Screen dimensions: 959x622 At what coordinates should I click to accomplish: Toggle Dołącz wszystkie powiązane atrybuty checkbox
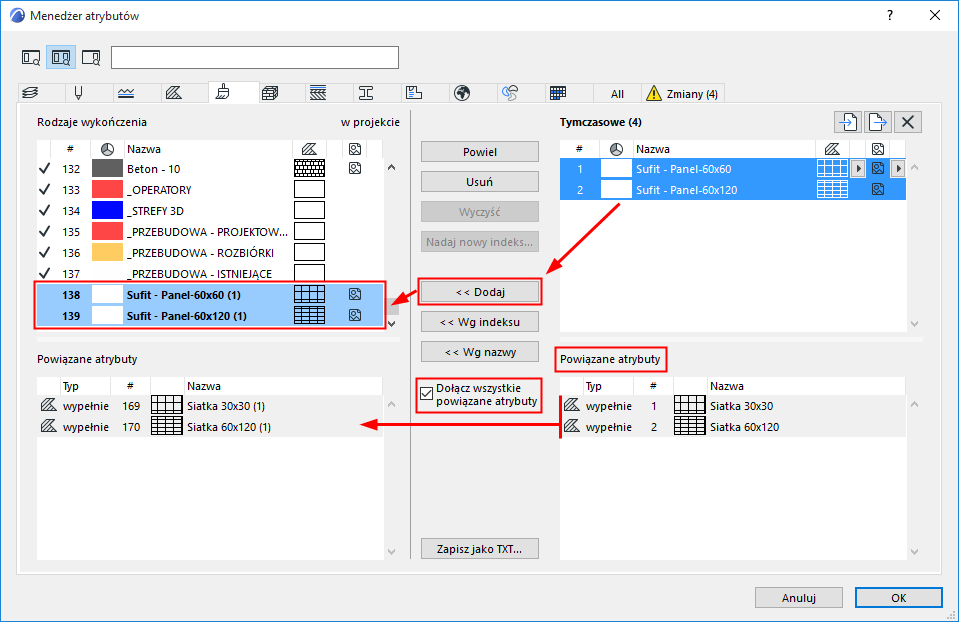tap(427, 394)
